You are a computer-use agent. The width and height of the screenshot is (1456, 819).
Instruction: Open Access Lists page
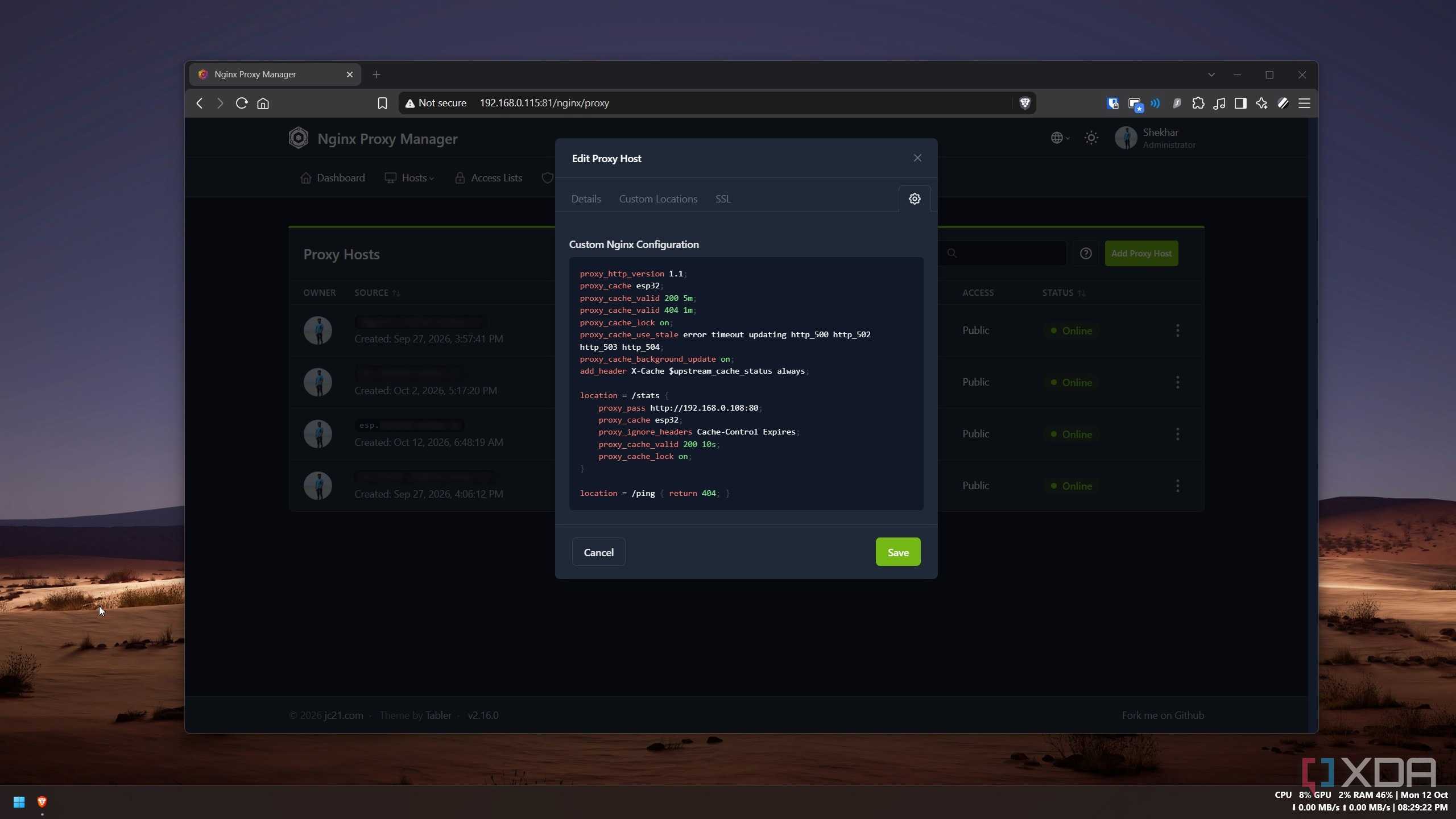click(x=489, y=178)
